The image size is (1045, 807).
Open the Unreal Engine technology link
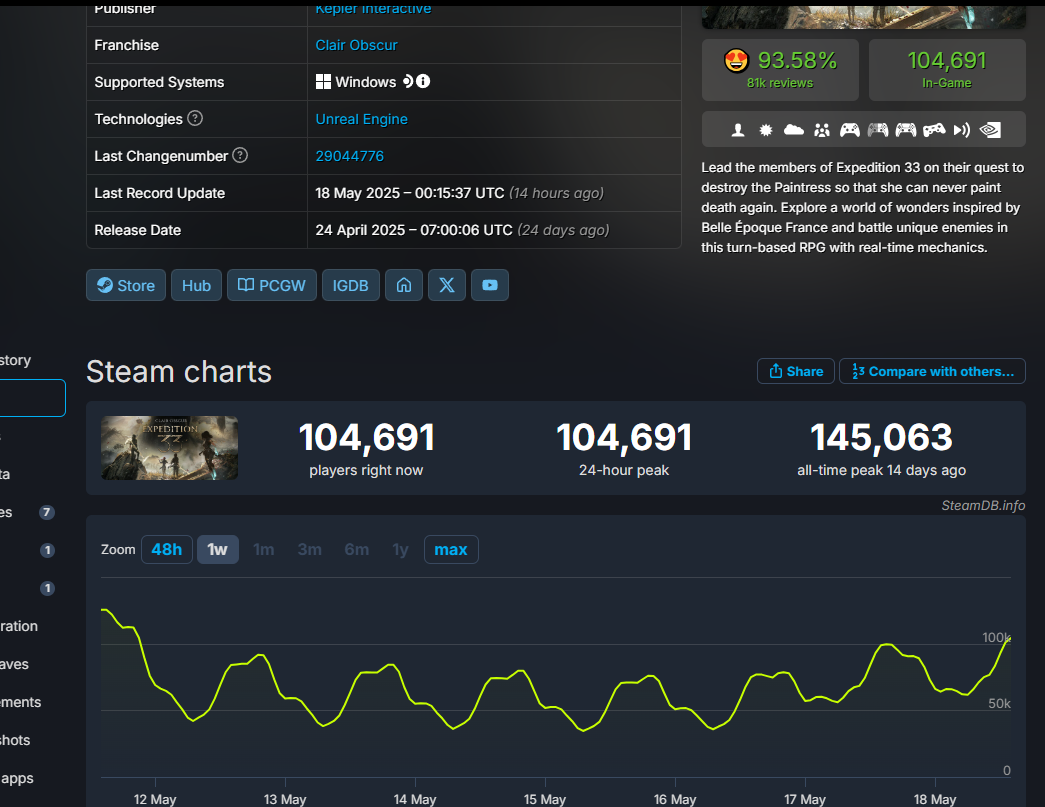(x=361, y=119)
